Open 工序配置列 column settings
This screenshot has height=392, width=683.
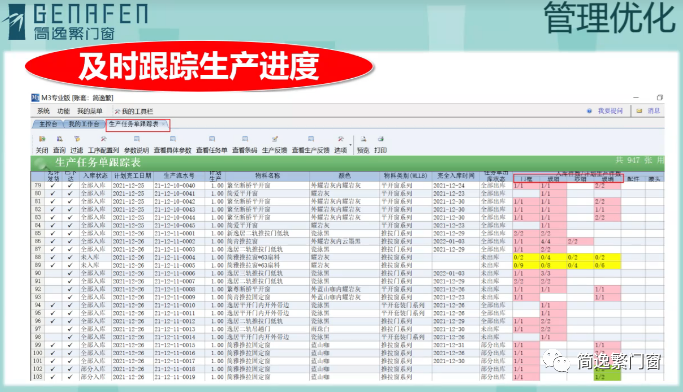point(103,145)
